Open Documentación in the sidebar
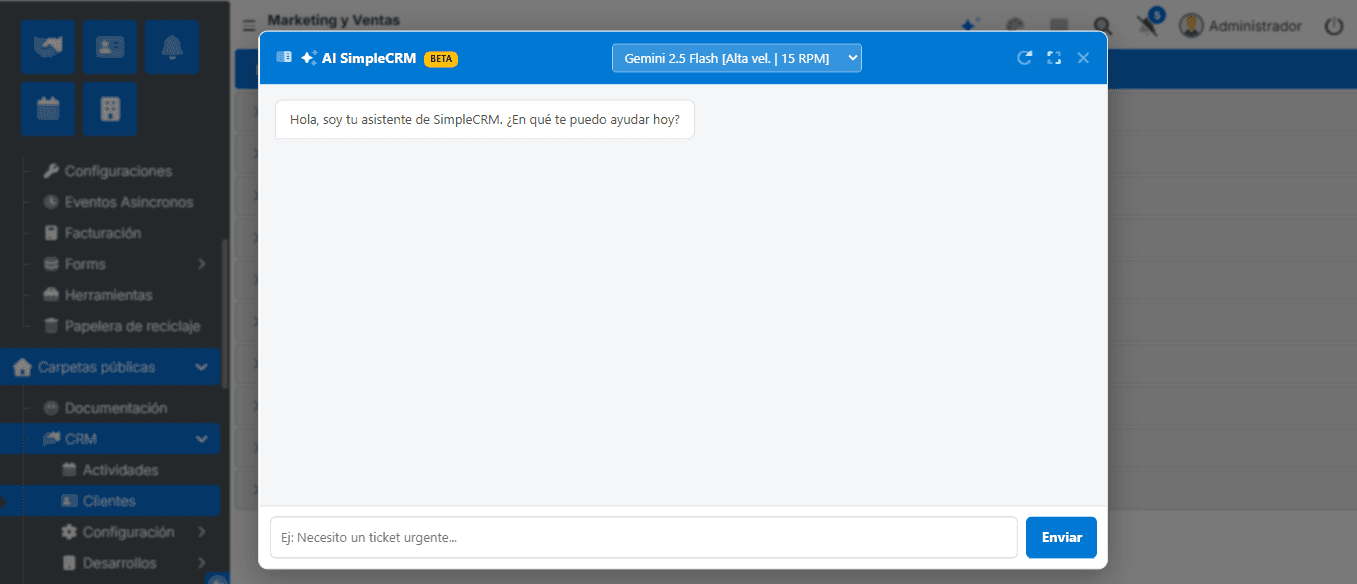 click(x=116, y=408)
